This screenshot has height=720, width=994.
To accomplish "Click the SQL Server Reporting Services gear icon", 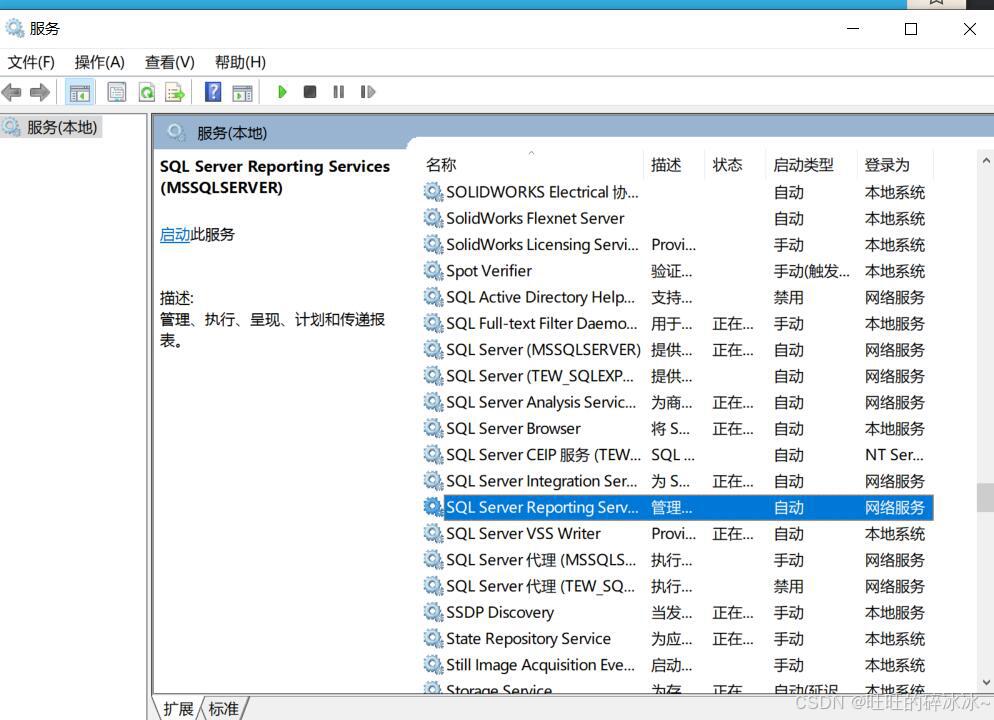I will point(433,507).
